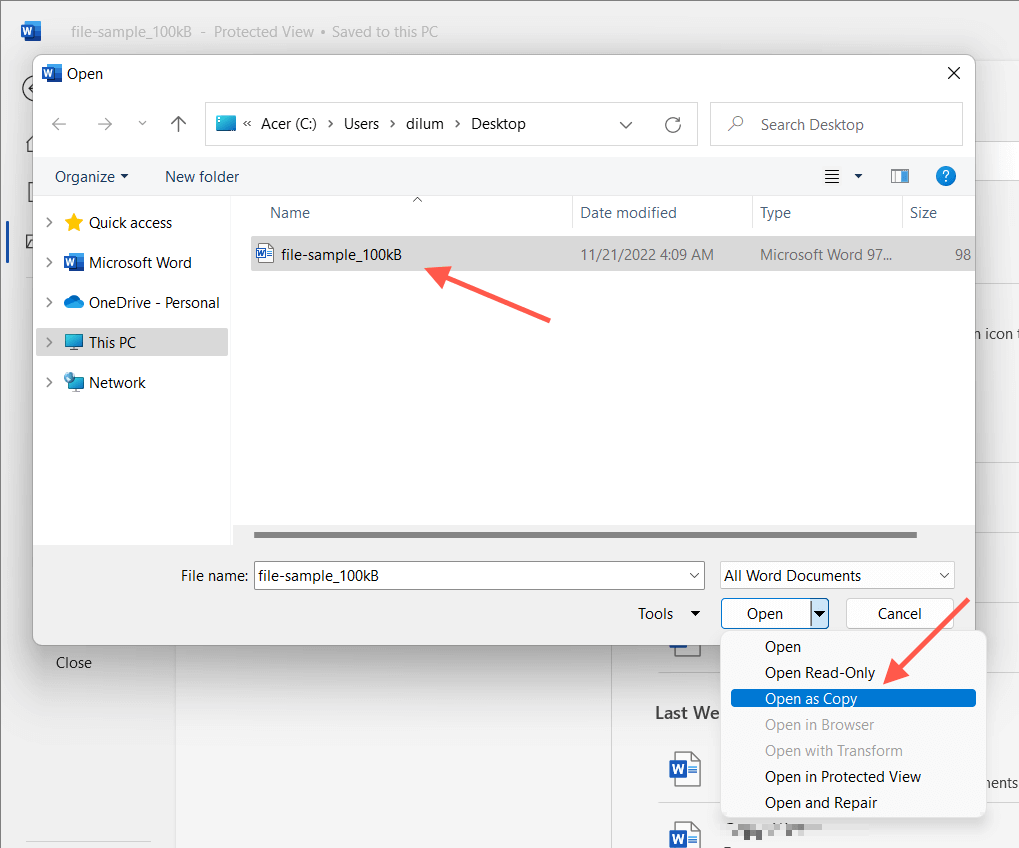The image size is (1019, 848).
Task: Go back using the left arrow button
Action: click(59, 124)
